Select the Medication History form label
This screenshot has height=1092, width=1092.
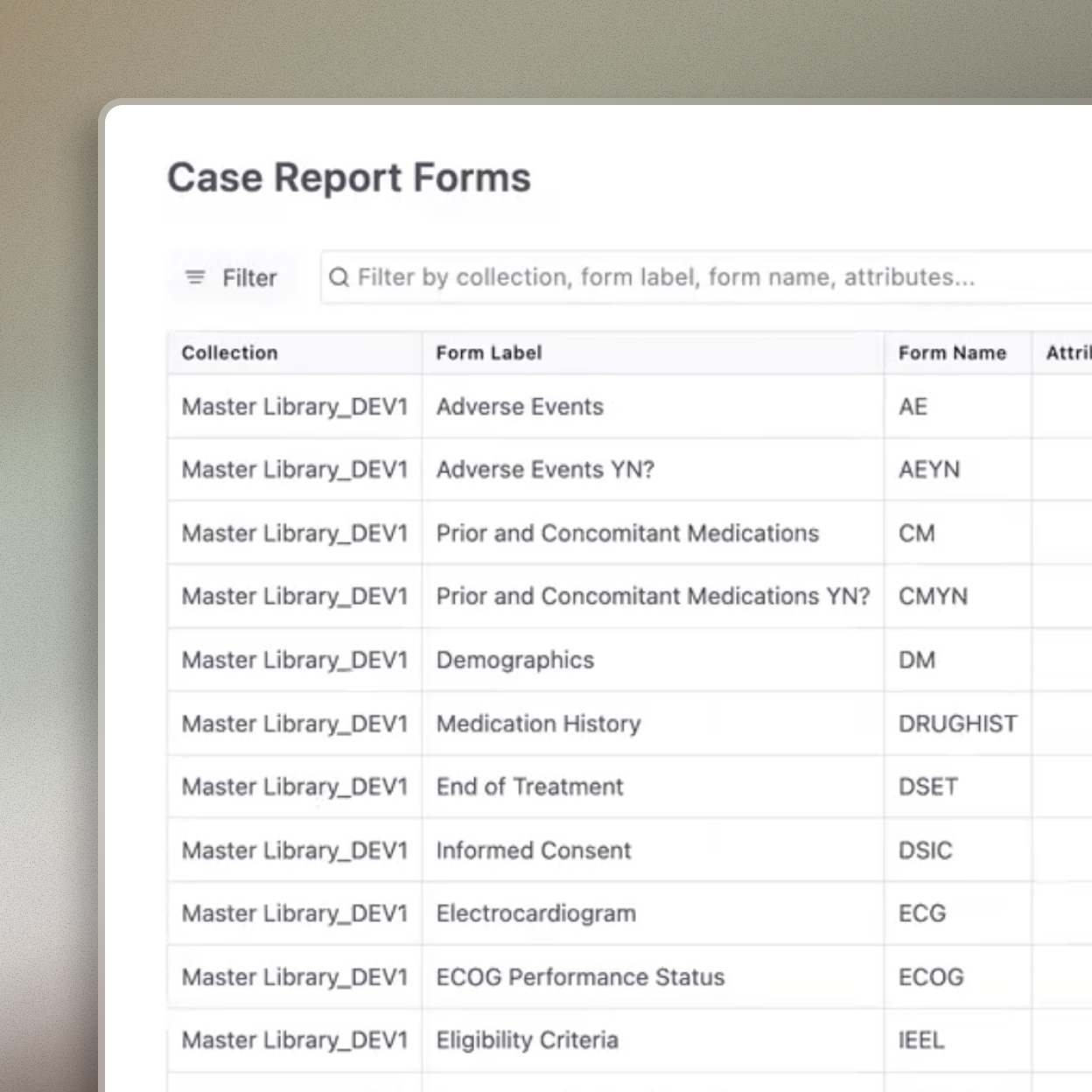tap(538, 724)
